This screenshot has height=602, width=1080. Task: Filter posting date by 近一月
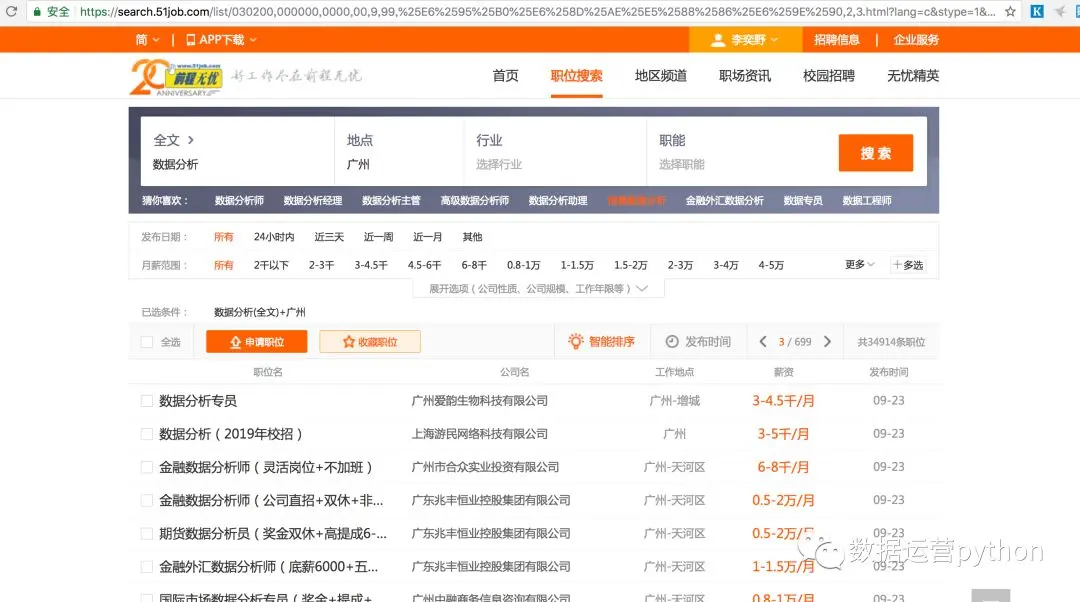[x=428, y=237]
